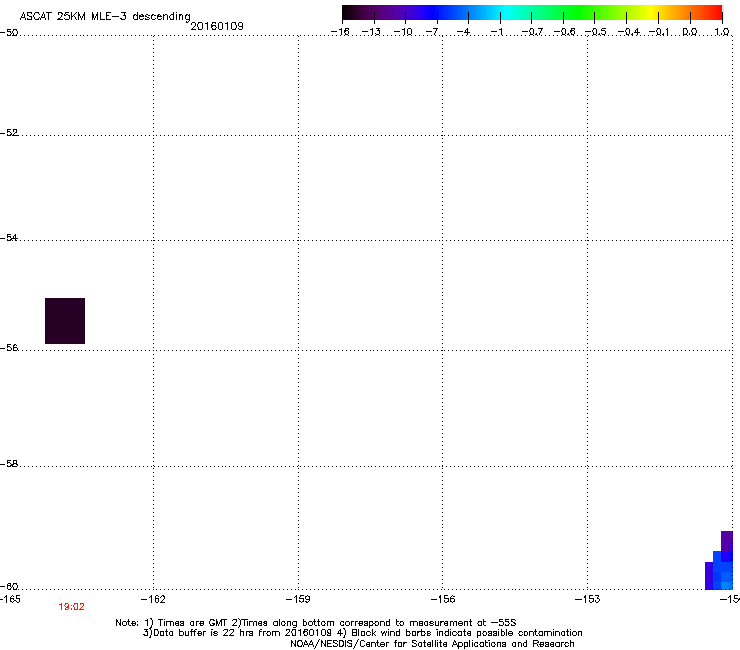Click the -50 latitude label
This screenshot has height=650, width=740.
[x=9, y=32]
